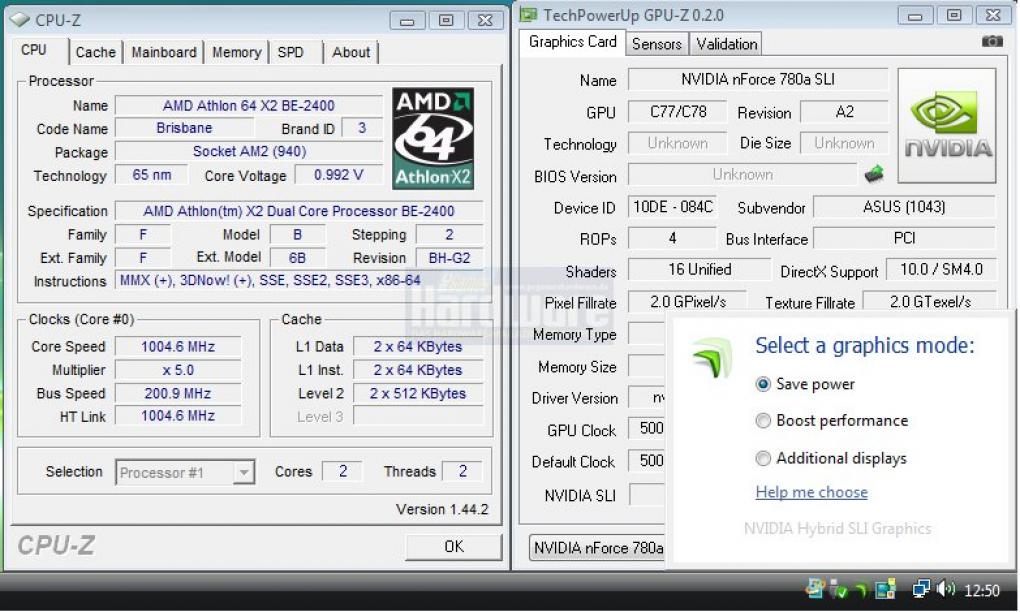
Task: Open the network connections tray icon
Action: pyautogui.click(x=921, y=589)
